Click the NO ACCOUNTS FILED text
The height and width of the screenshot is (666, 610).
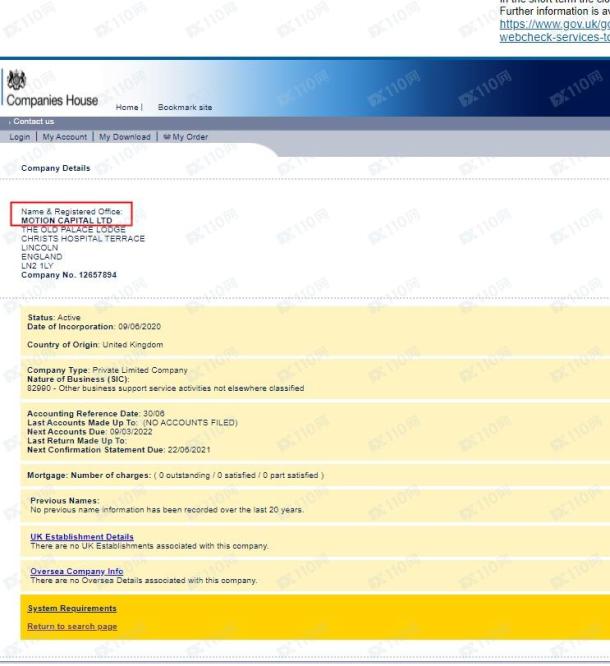pos(190,423)
